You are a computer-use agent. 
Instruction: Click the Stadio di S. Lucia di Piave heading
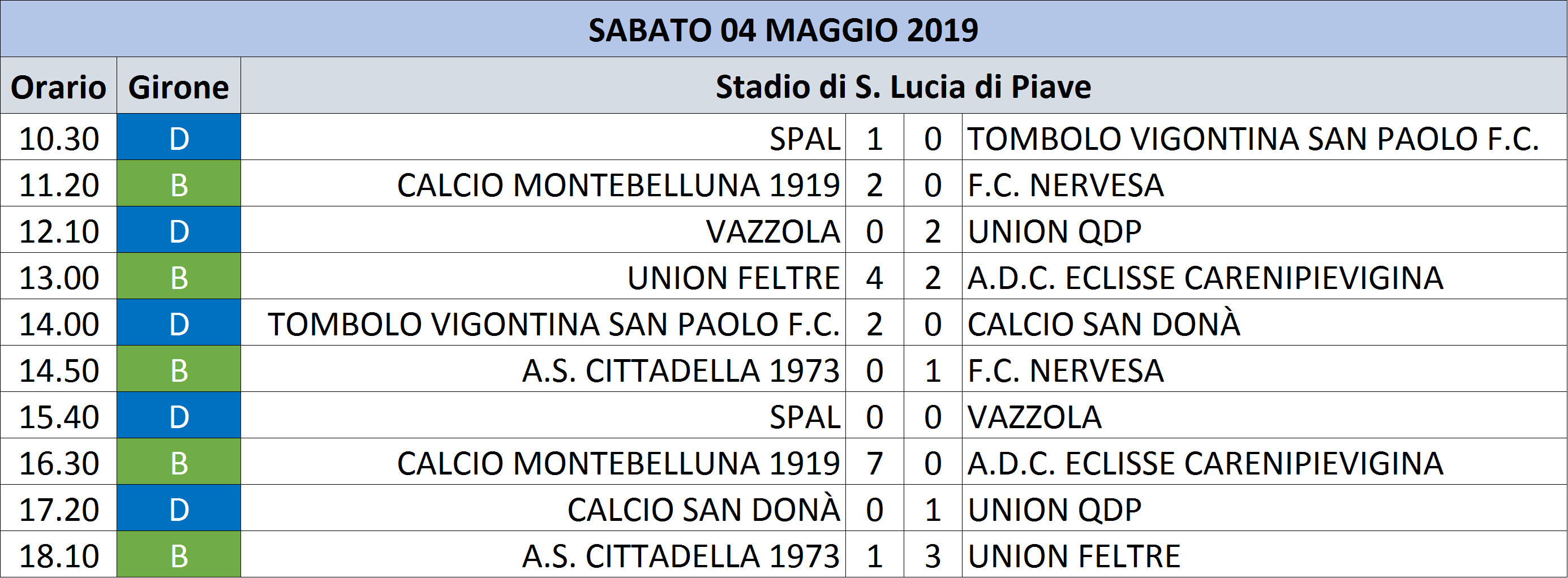tap(903, 86)
